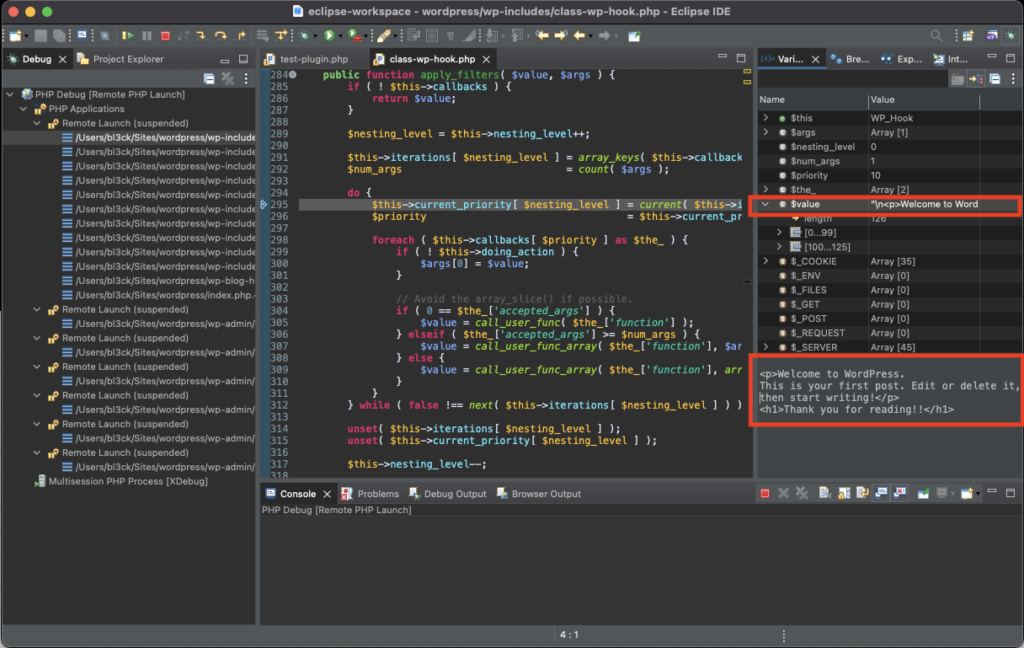Screen dimensions: 1024x648
Task: Open the Run button dropdown arrow
Action: click(x=340, y=37)
